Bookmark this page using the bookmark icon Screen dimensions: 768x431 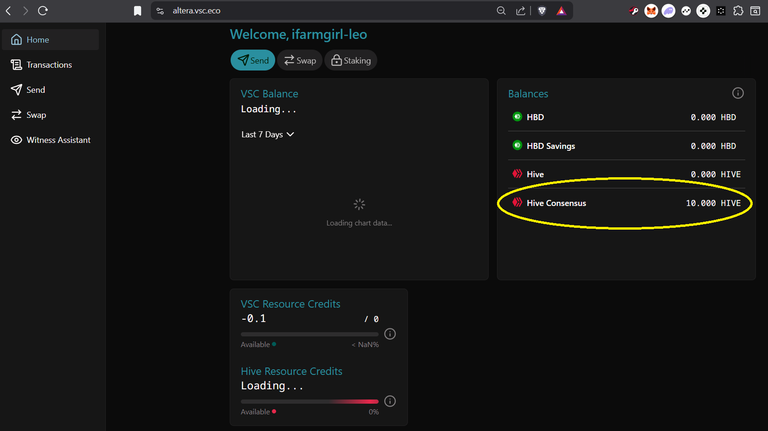click(138, 11)
